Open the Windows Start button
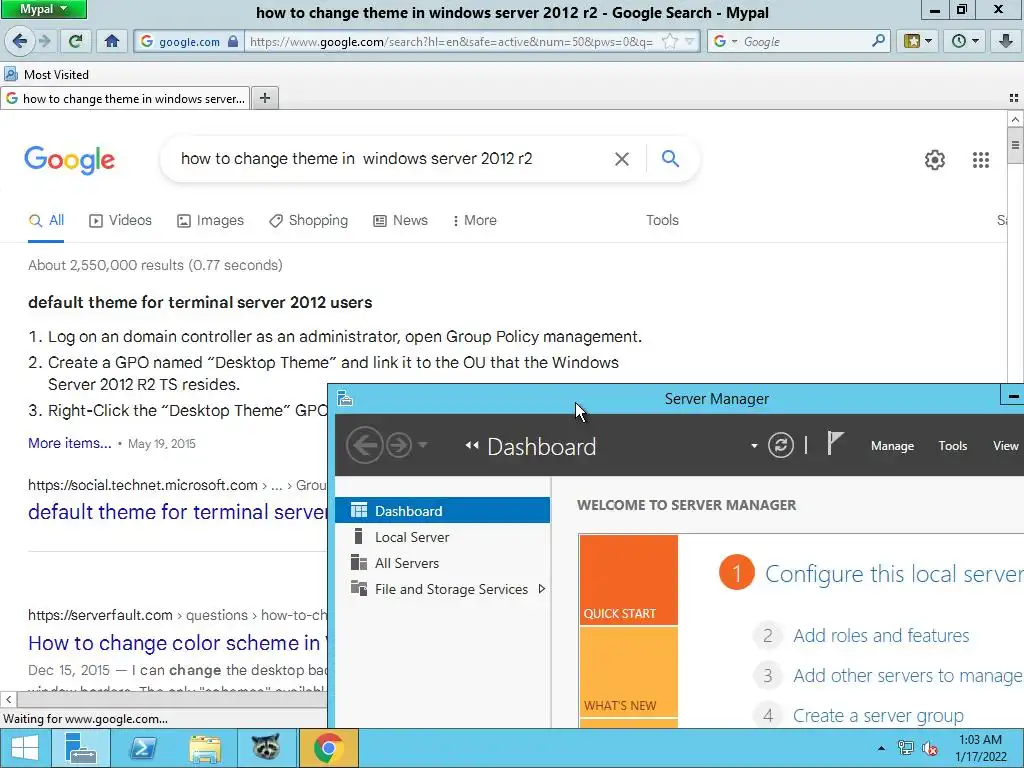 pyautogui.click(x=25, y=748)
